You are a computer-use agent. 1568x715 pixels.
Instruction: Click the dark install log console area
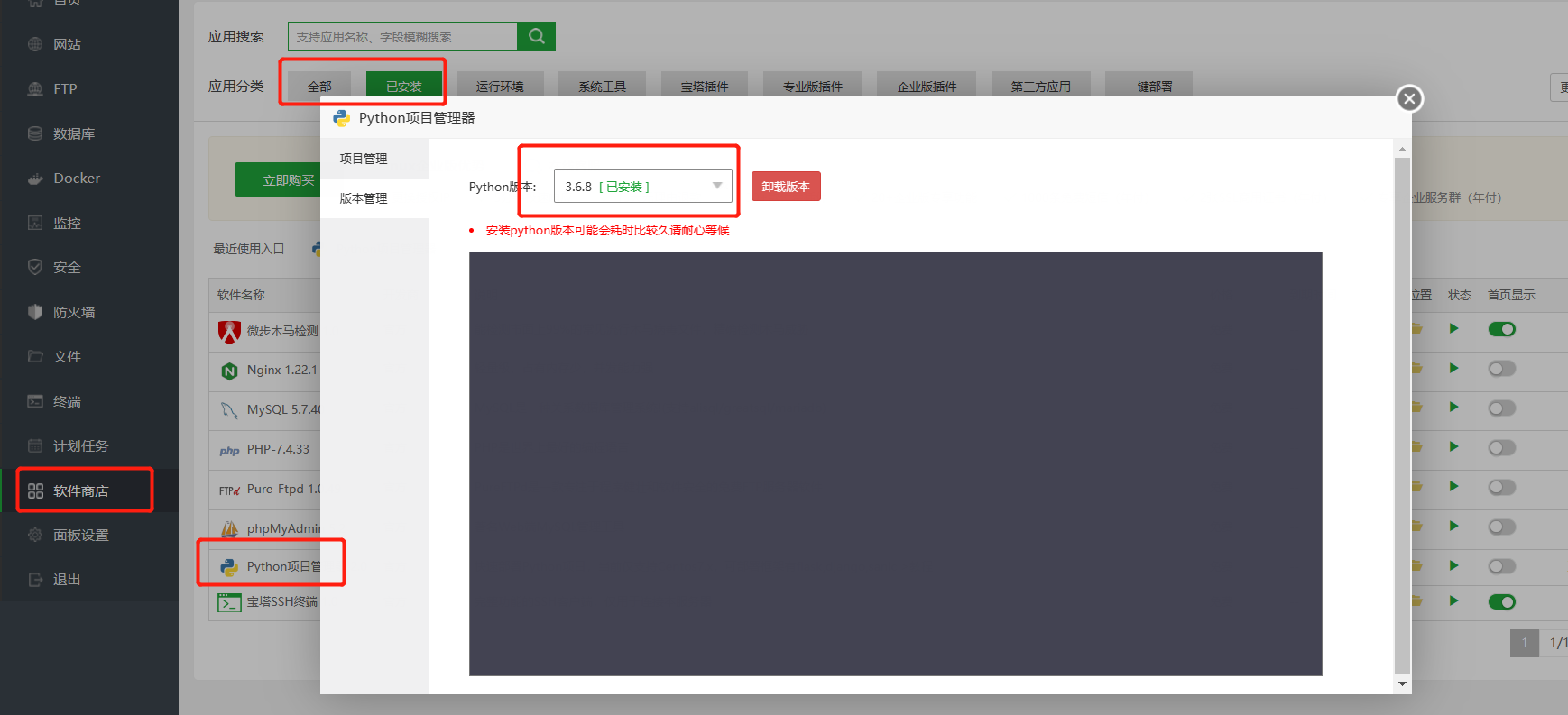pyautogui.click(x=895, y=463)
